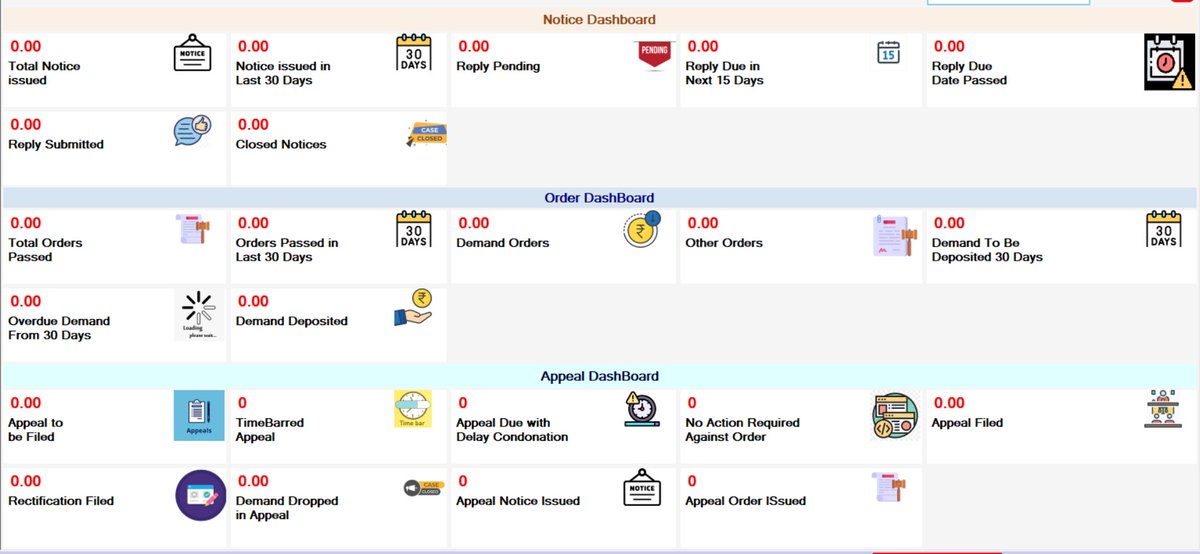Viewport: 1200px width, 554px height.
Task: Click the 0 value above No Action Required
Action: (x=690, y=403)
